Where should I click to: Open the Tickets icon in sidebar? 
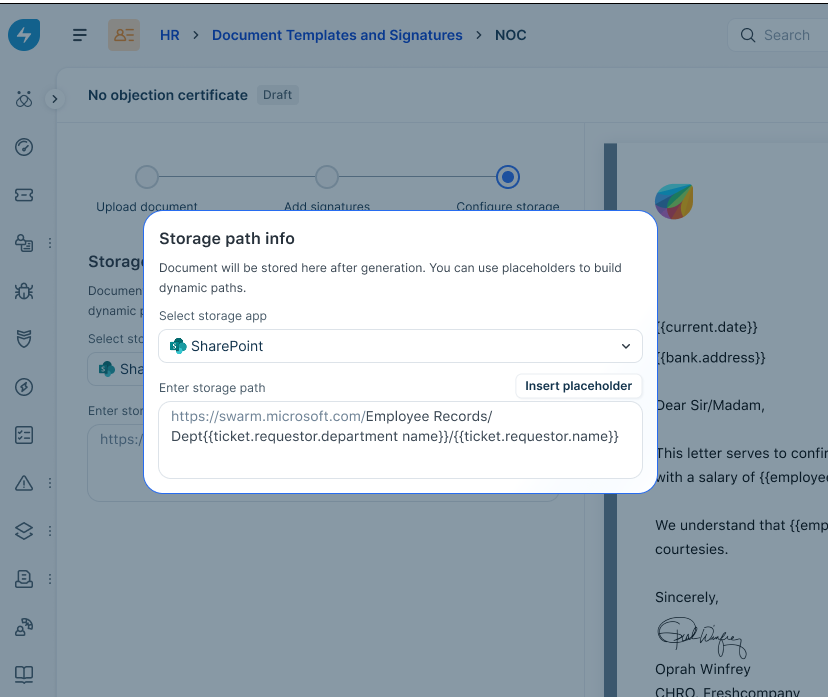click(x=24, y=195)
